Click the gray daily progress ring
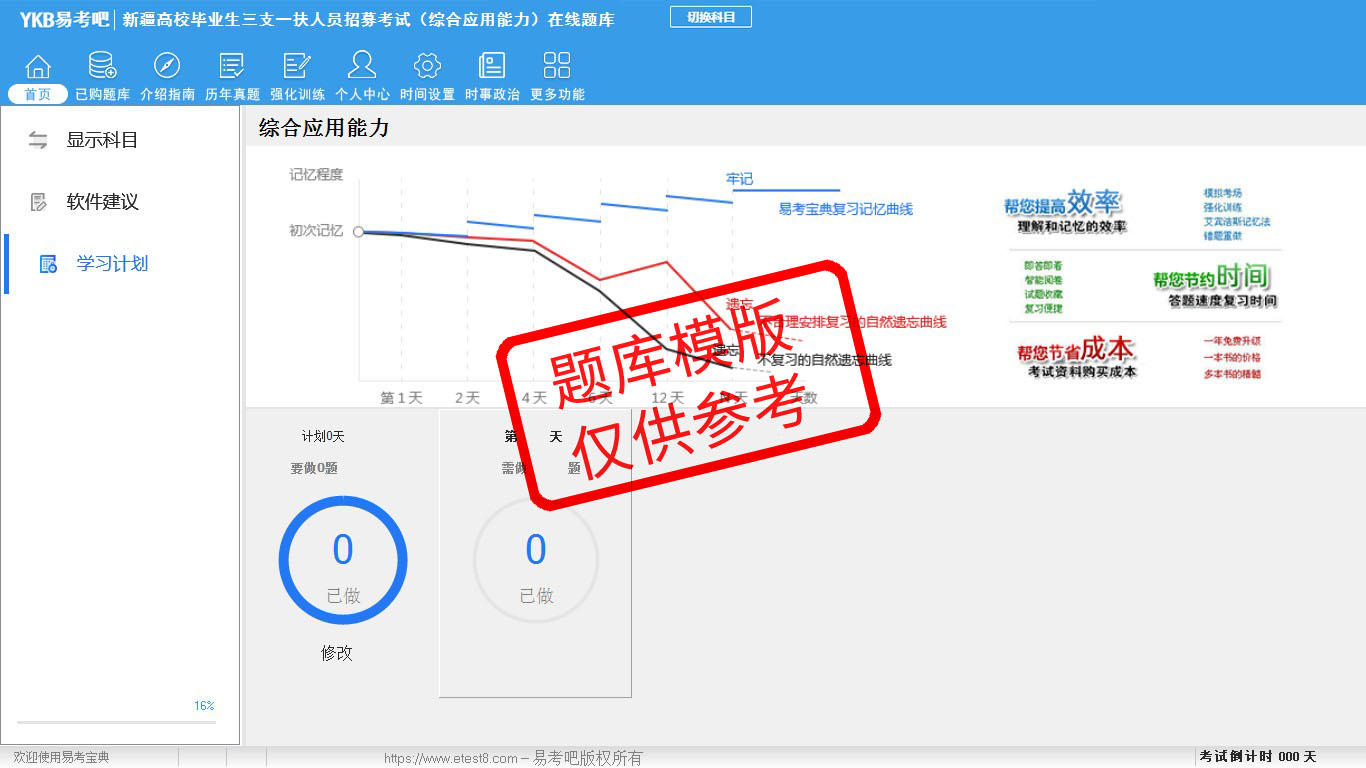The height and width of the screenshot is (768, 1366). click(536, 560)
